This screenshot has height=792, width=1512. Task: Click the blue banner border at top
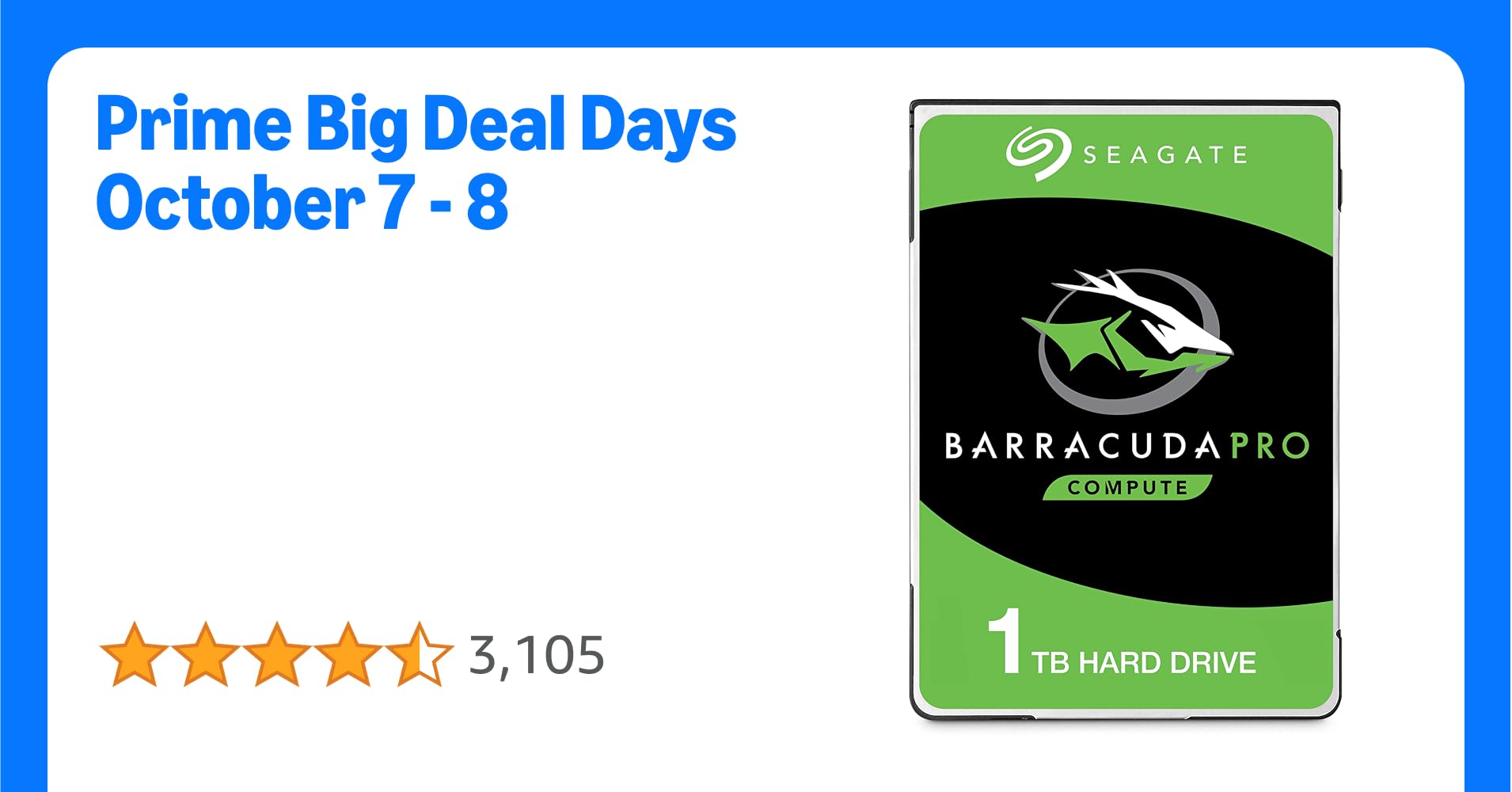pos(756,22)
